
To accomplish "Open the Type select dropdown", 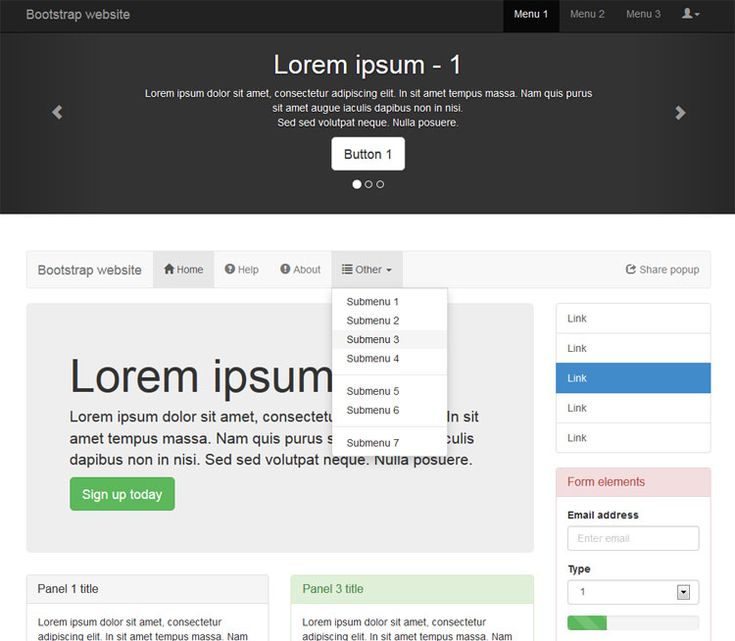I will click(x=684, y=592).
